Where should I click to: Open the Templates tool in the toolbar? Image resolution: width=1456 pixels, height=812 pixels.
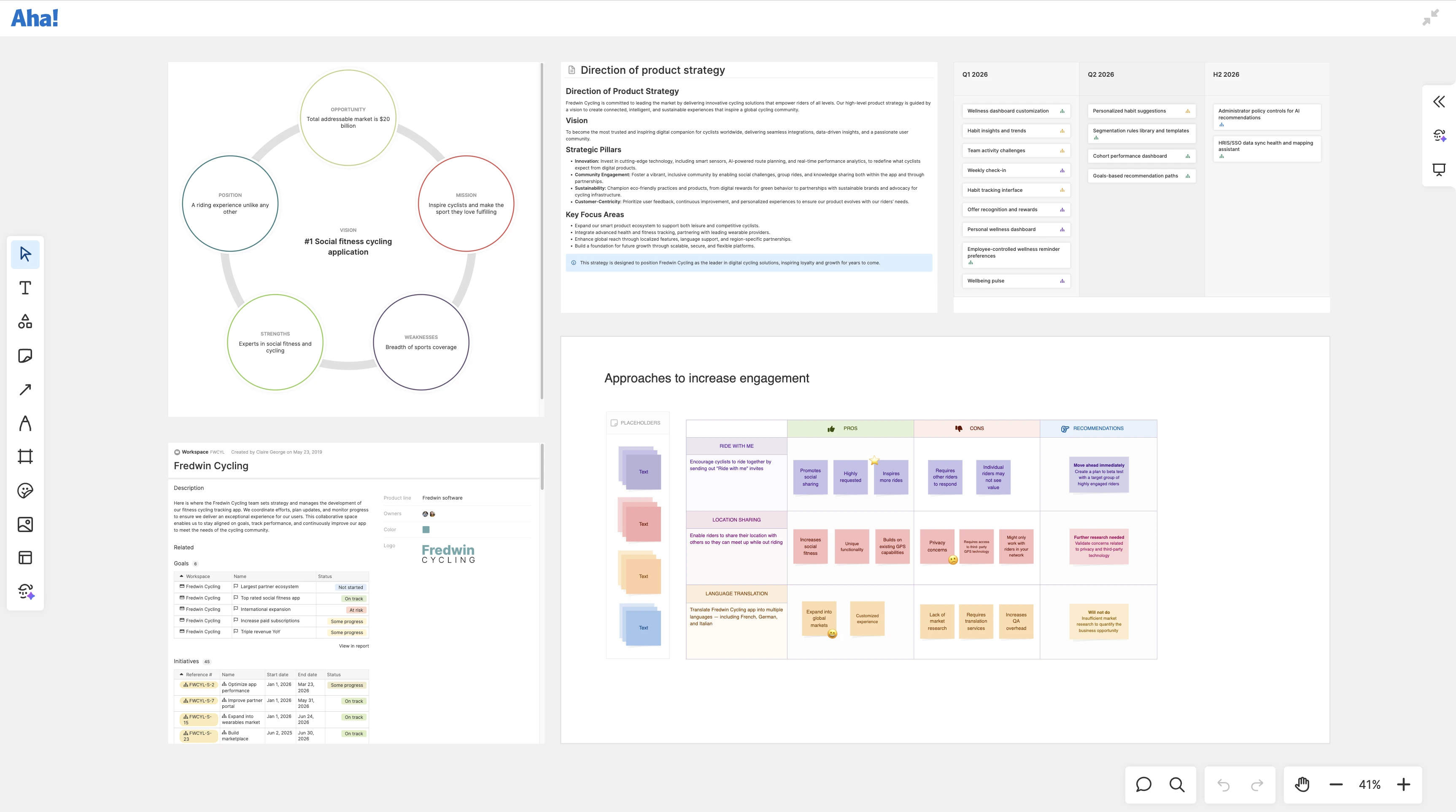coord(25,558)
